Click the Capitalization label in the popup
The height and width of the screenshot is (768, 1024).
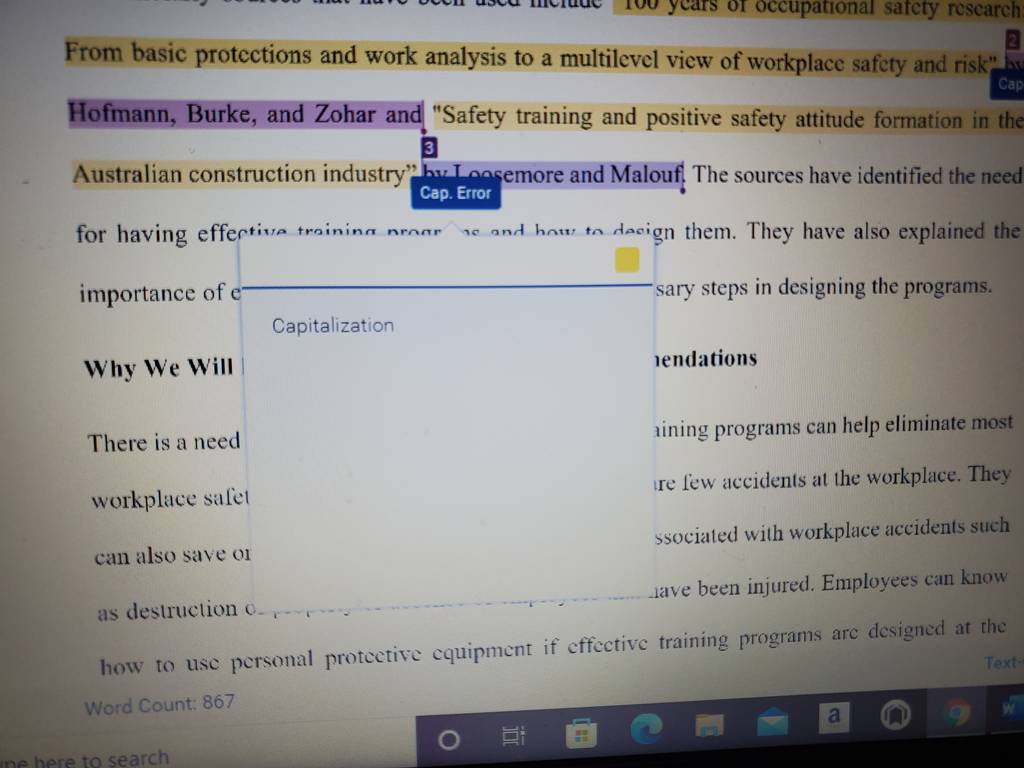click(x=333, y=325)
